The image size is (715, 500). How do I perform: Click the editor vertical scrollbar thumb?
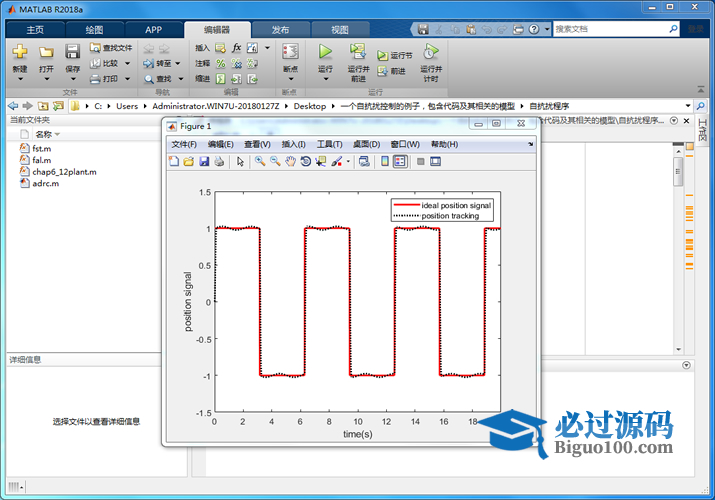678,172
